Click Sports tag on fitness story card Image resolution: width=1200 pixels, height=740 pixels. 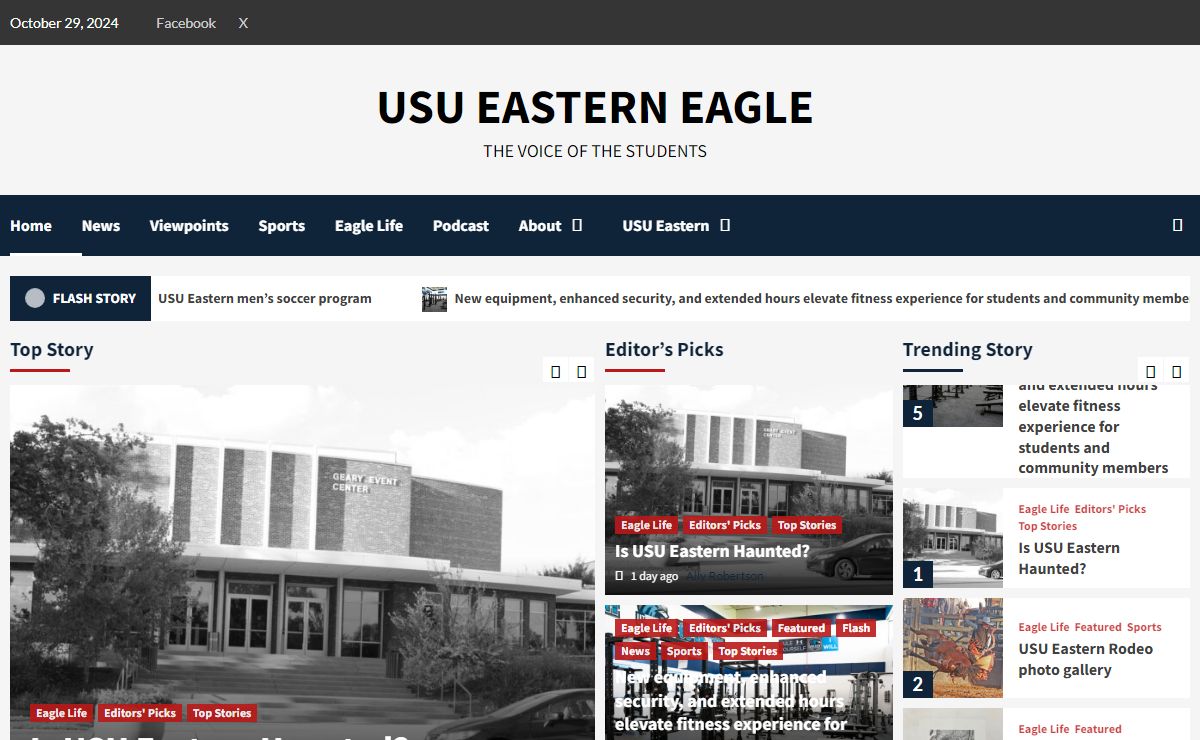tap(684, 651)
